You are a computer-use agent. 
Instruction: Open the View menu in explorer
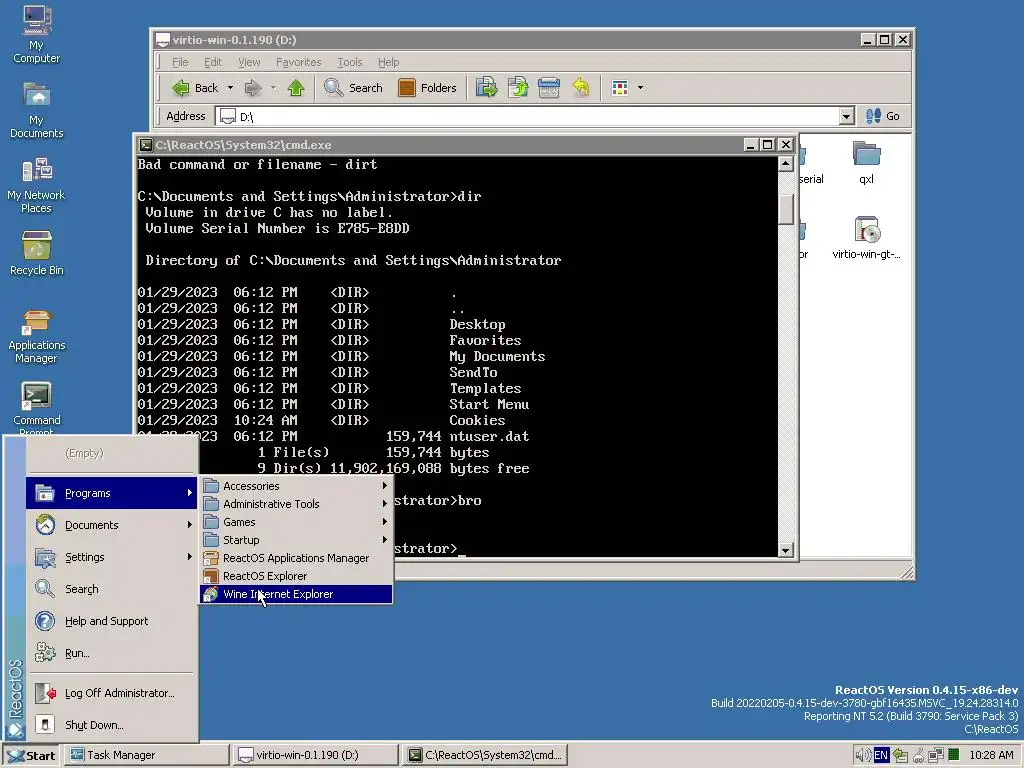[249, 62]
